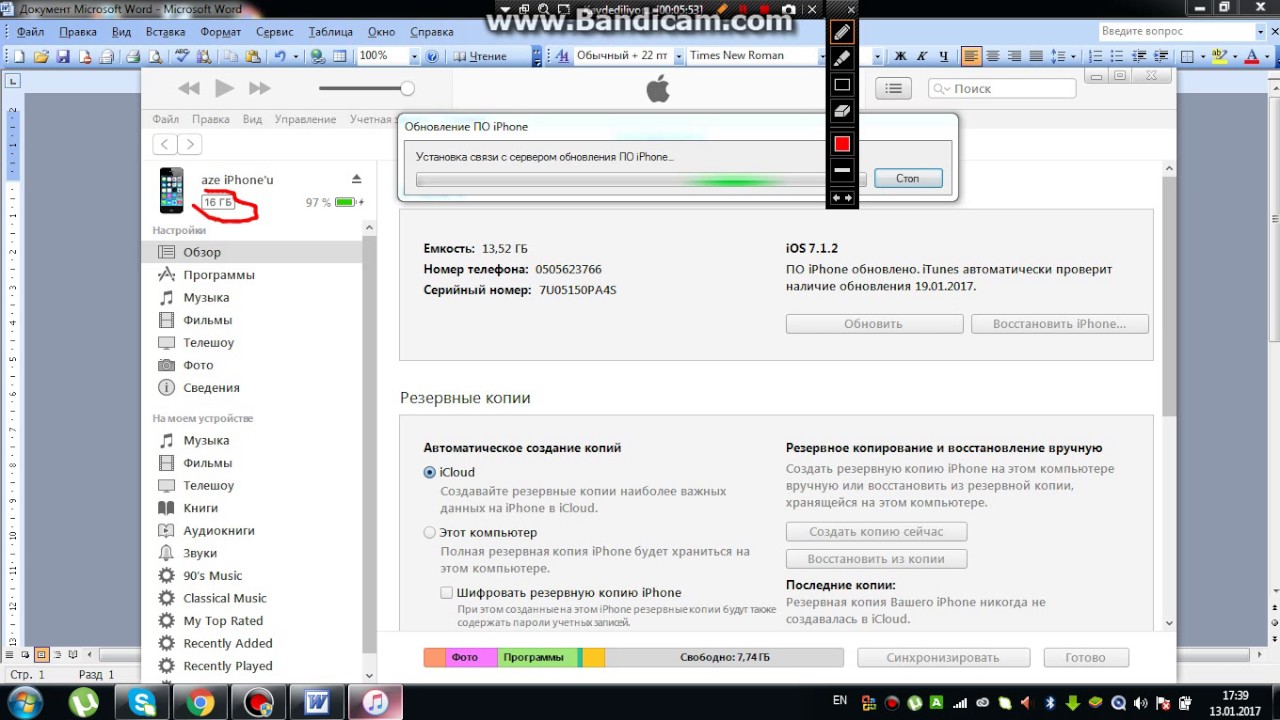Viewport: 1280px width, 720px height.
Task: Click Word's Print Preview icon
Action: point(154,56)
